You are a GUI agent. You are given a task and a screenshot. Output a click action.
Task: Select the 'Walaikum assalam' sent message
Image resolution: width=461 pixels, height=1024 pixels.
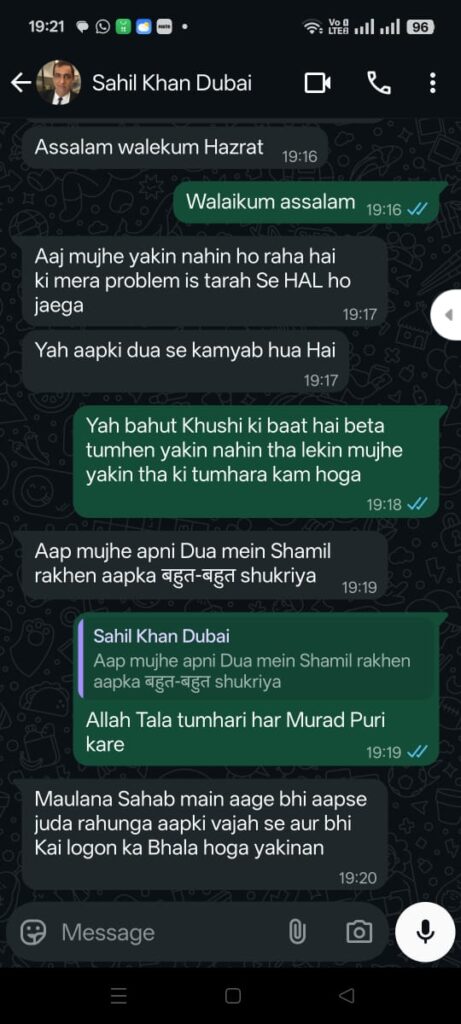(310, 202)
